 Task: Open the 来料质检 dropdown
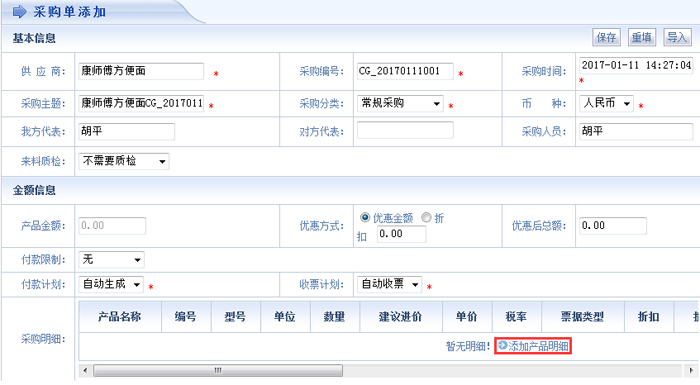coord(124,161)
